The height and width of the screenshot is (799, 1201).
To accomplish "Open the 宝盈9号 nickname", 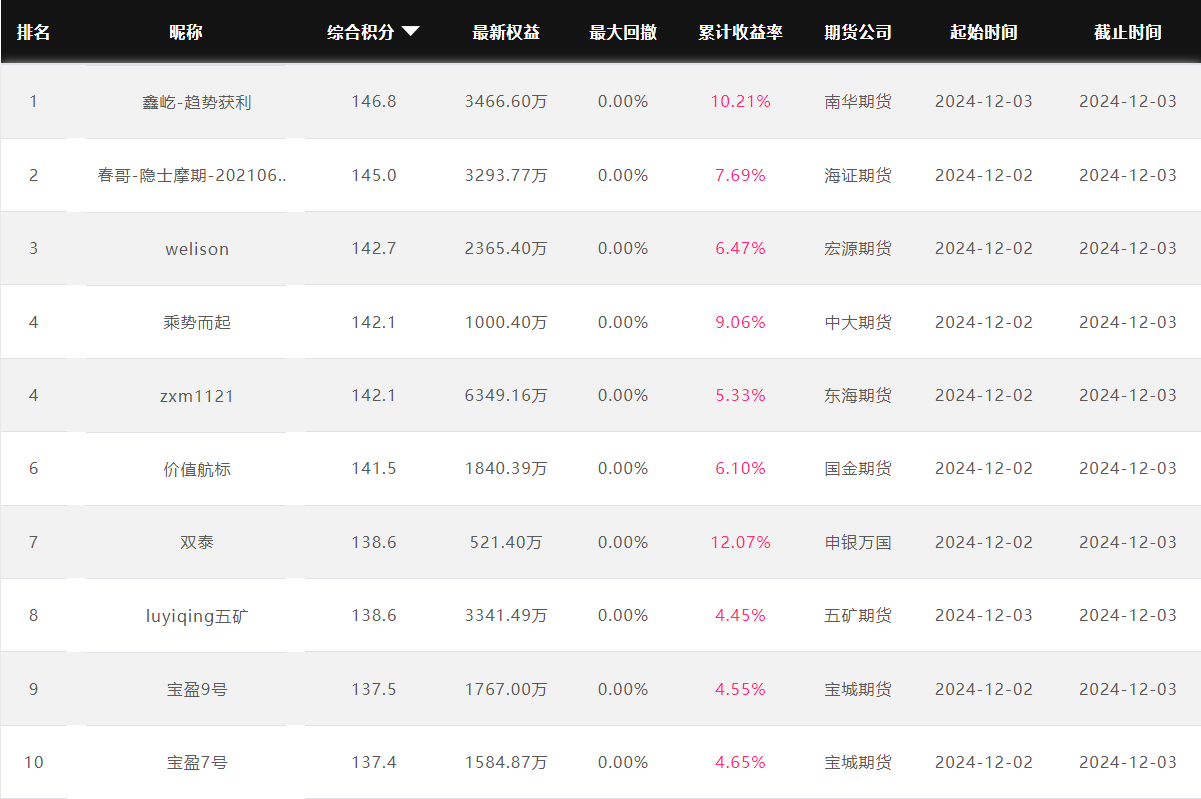I will tap(197, 689).
